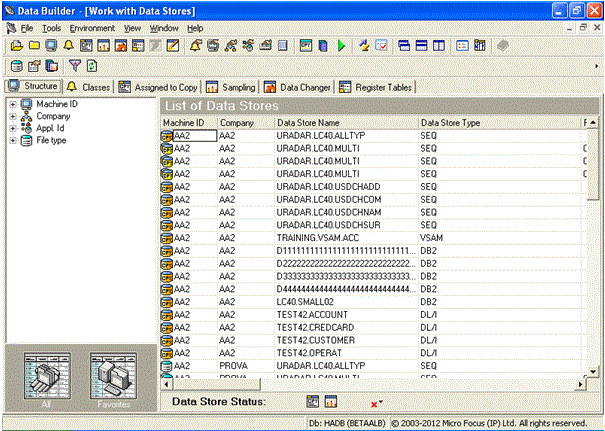Click the green run arrow in toolbar

click(342, 45)
